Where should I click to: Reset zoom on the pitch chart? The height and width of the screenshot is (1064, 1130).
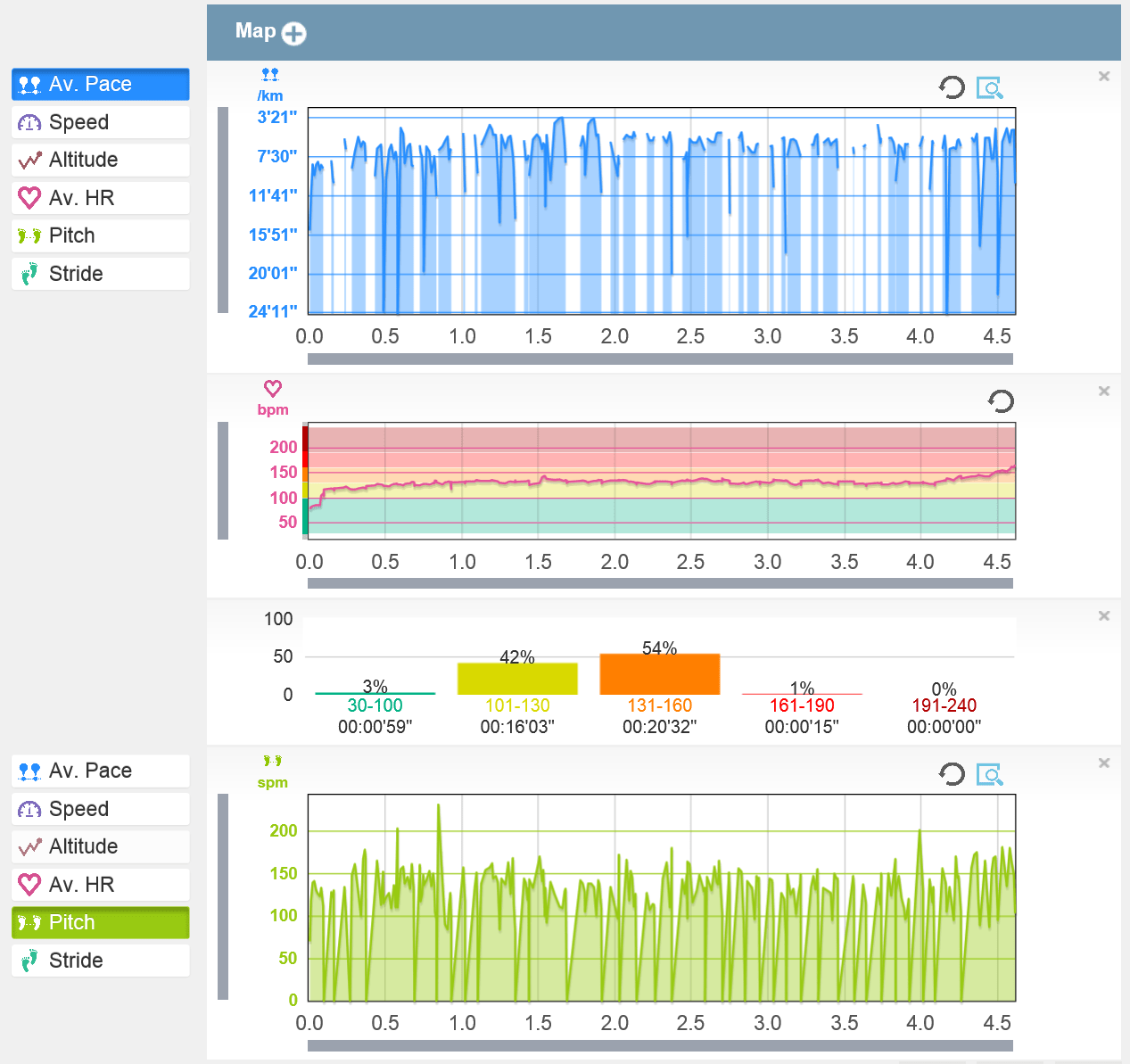pos(952,773)
